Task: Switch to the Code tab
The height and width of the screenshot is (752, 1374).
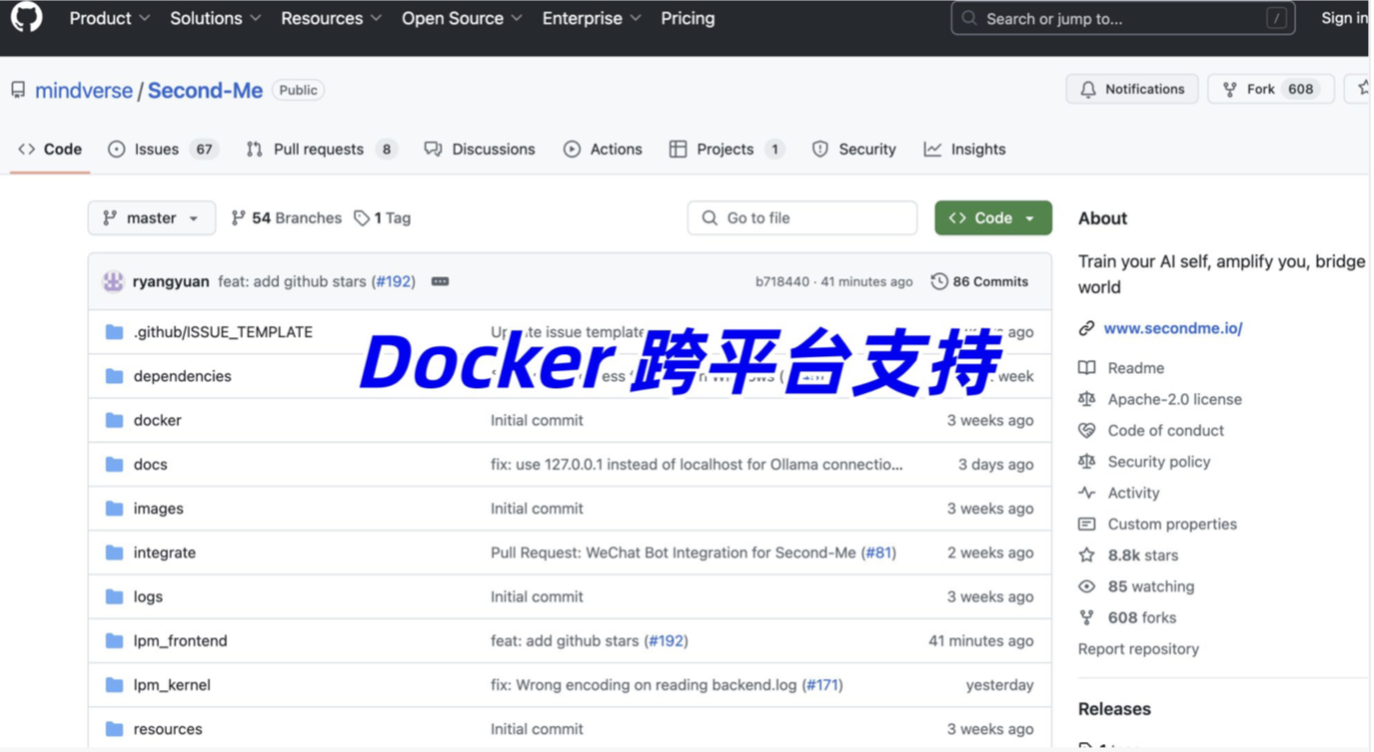Action: coord(50,149)
